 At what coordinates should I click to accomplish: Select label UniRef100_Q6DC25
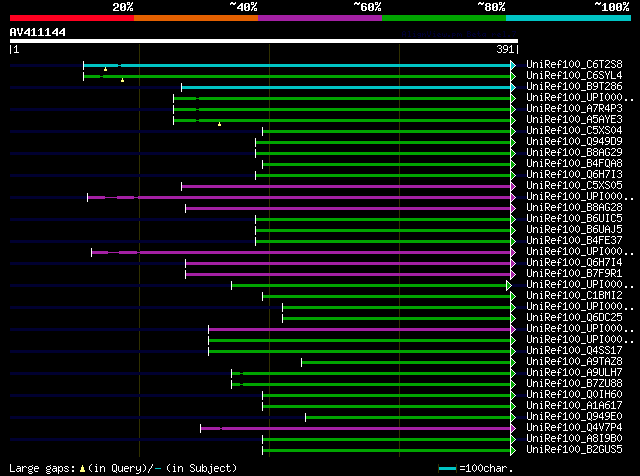click(x=574, y=318)
